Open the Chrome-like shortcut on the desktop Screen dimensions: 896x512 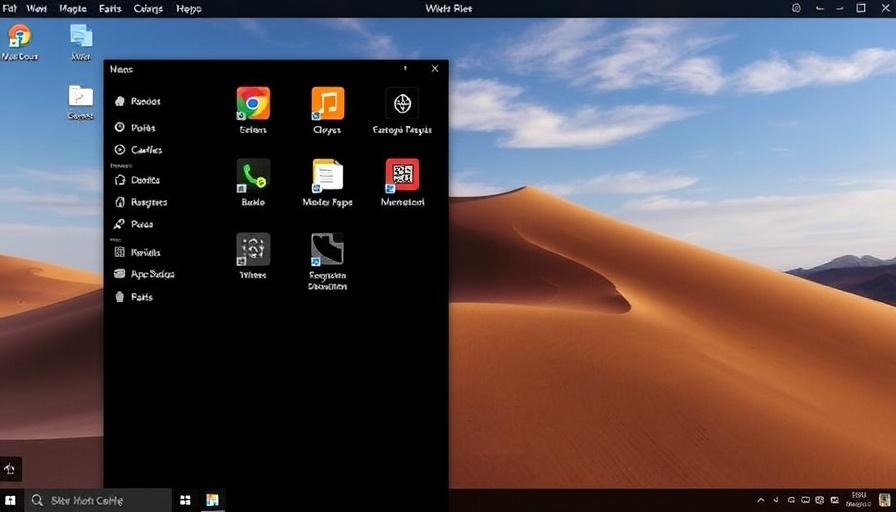coord(19,41)
